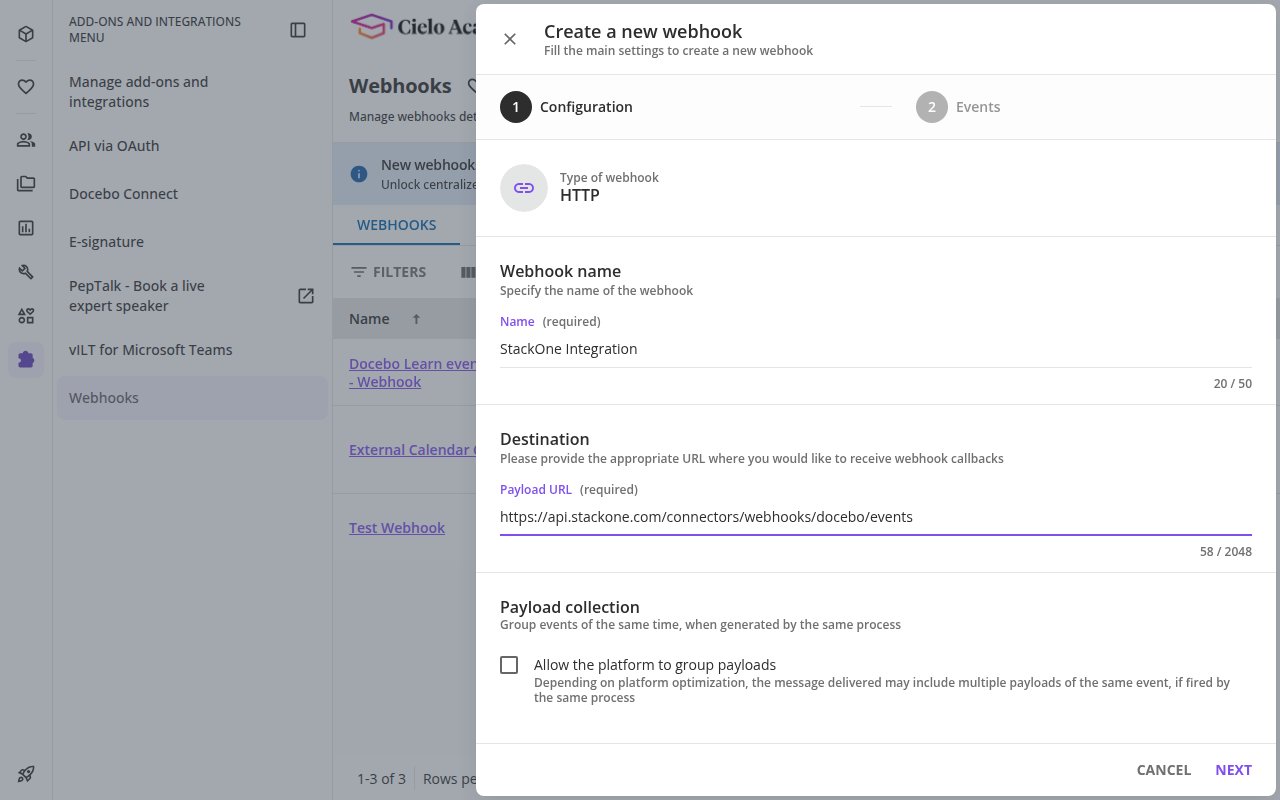Click the NEXT button
Screen dimensions: 1280x800
[x=1233, y=770]
